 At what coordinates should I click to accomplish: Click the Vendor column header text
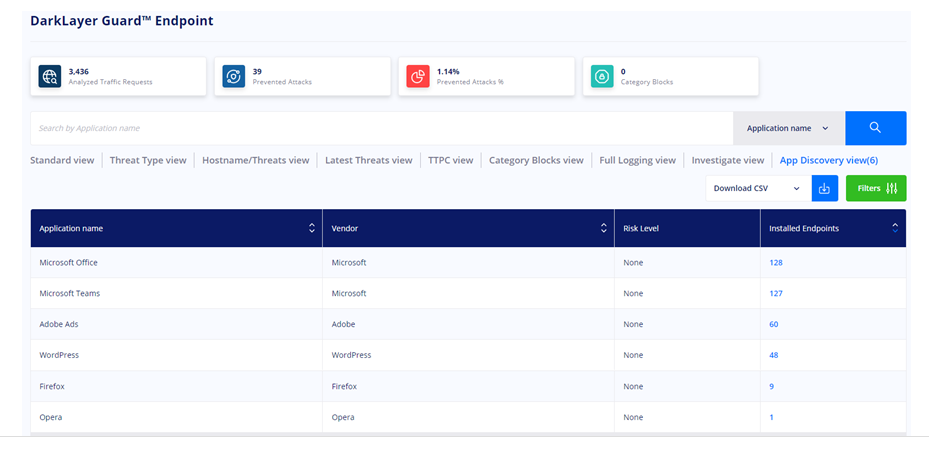click(343, 228)
